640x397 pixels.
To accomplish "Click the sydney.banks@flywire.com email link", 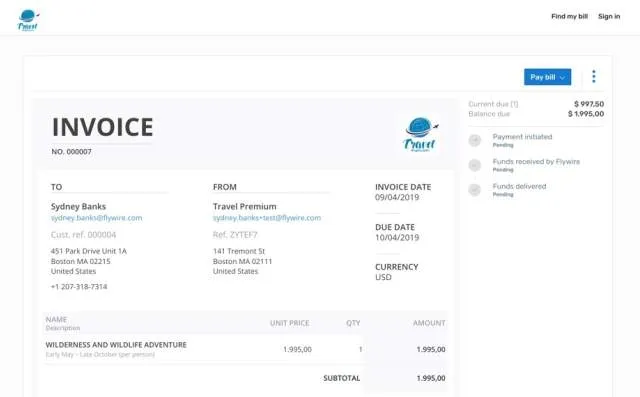I will click(96, 218).
